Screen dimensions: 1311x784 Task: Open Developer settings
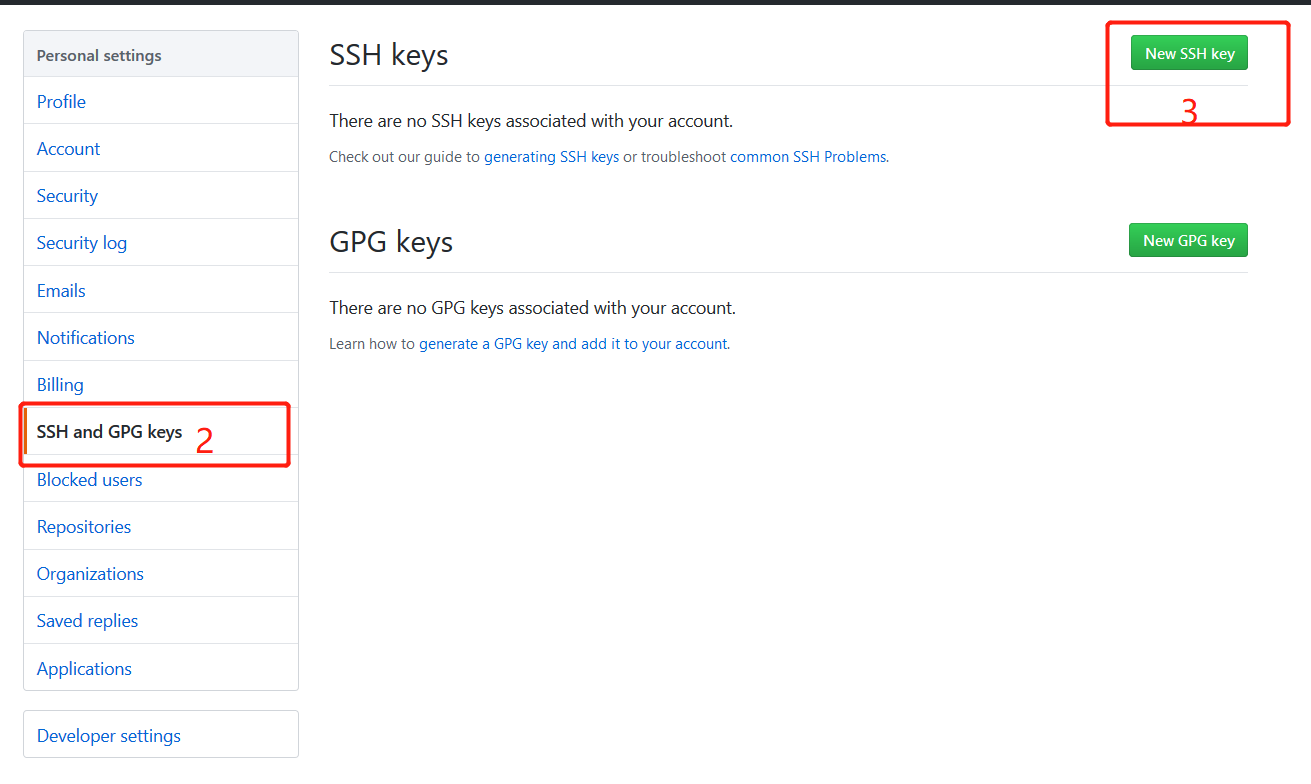pyautogui.click(x=108, y=735)
